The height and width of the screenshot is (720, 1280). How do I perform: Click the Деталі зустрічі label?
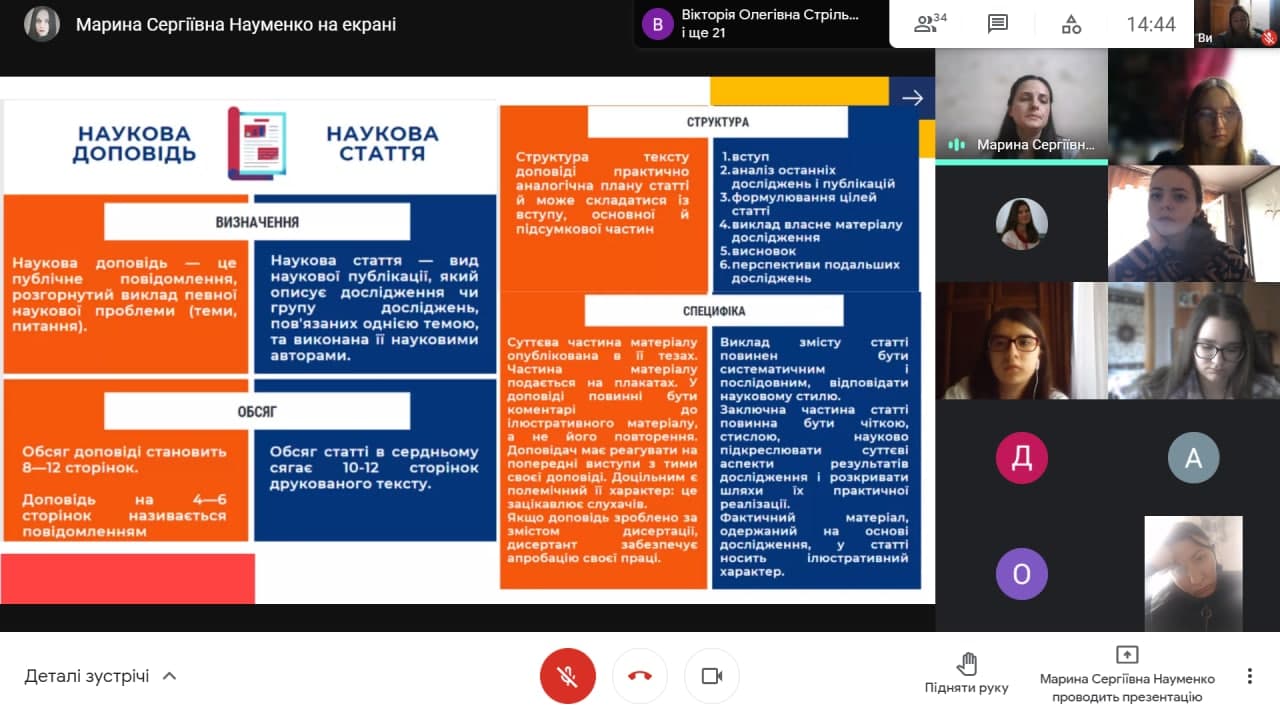coord(87,676)
